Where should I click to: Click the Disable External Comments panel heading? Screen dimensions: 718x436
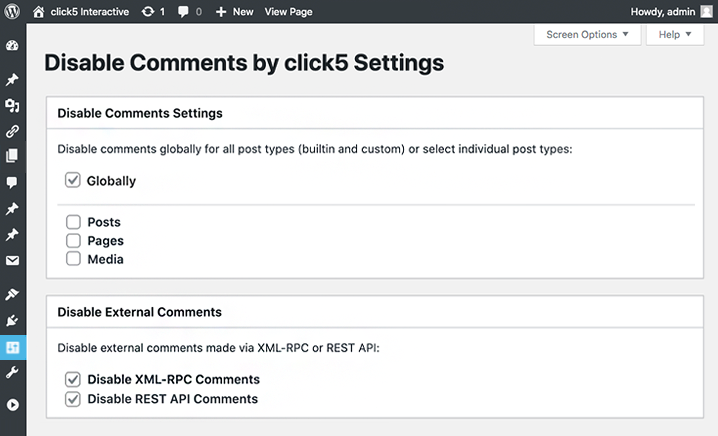(x=140, y=312)
